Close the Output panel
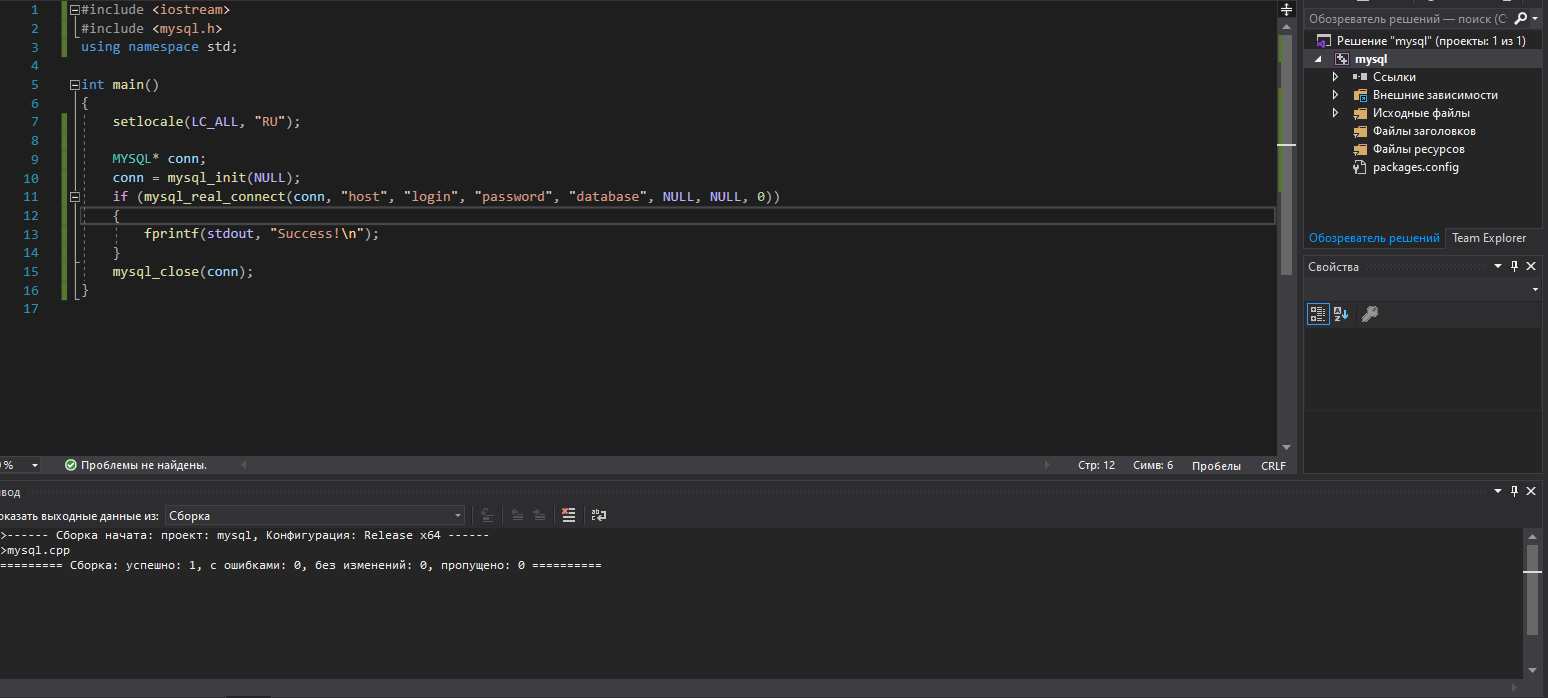 (1531, 491)
